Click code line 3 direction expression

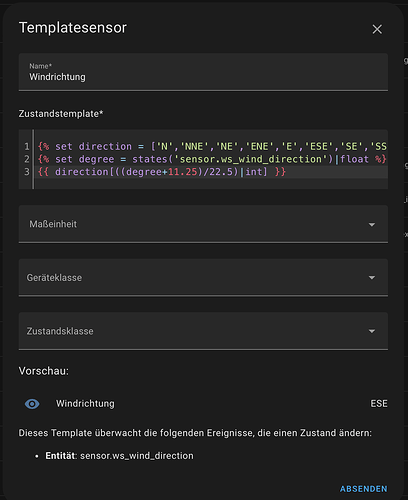tap(162, 172)
